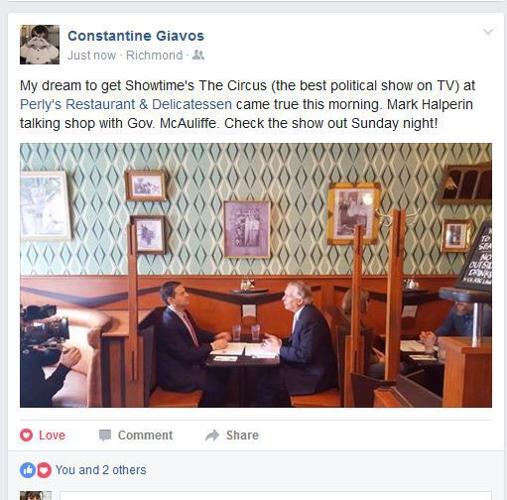This screenshot has width=507, height=500.
Task: Open the post options chevron menu
Action: (488, 32)
